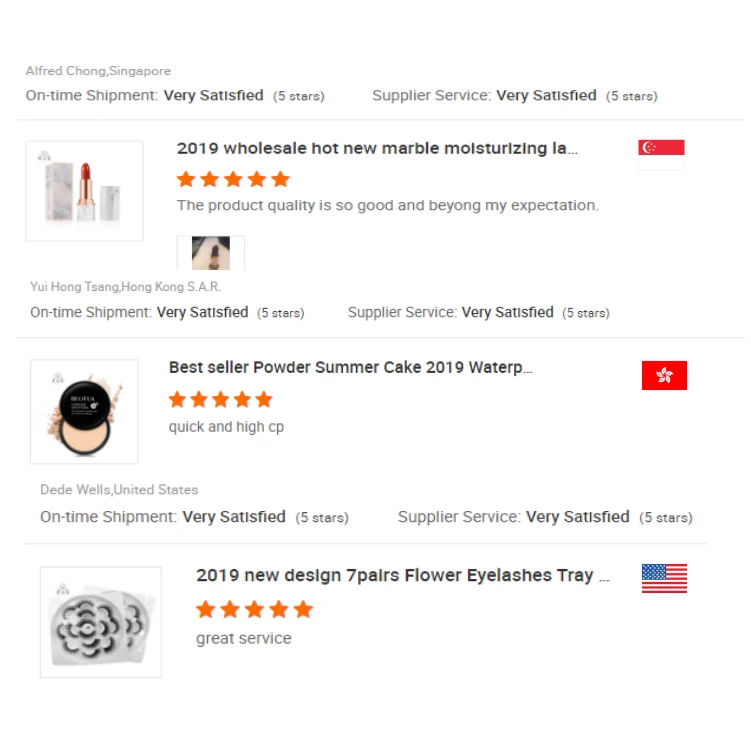Click the 'quick and high cp' review text

pyautogui.click(x=226, y=427)
